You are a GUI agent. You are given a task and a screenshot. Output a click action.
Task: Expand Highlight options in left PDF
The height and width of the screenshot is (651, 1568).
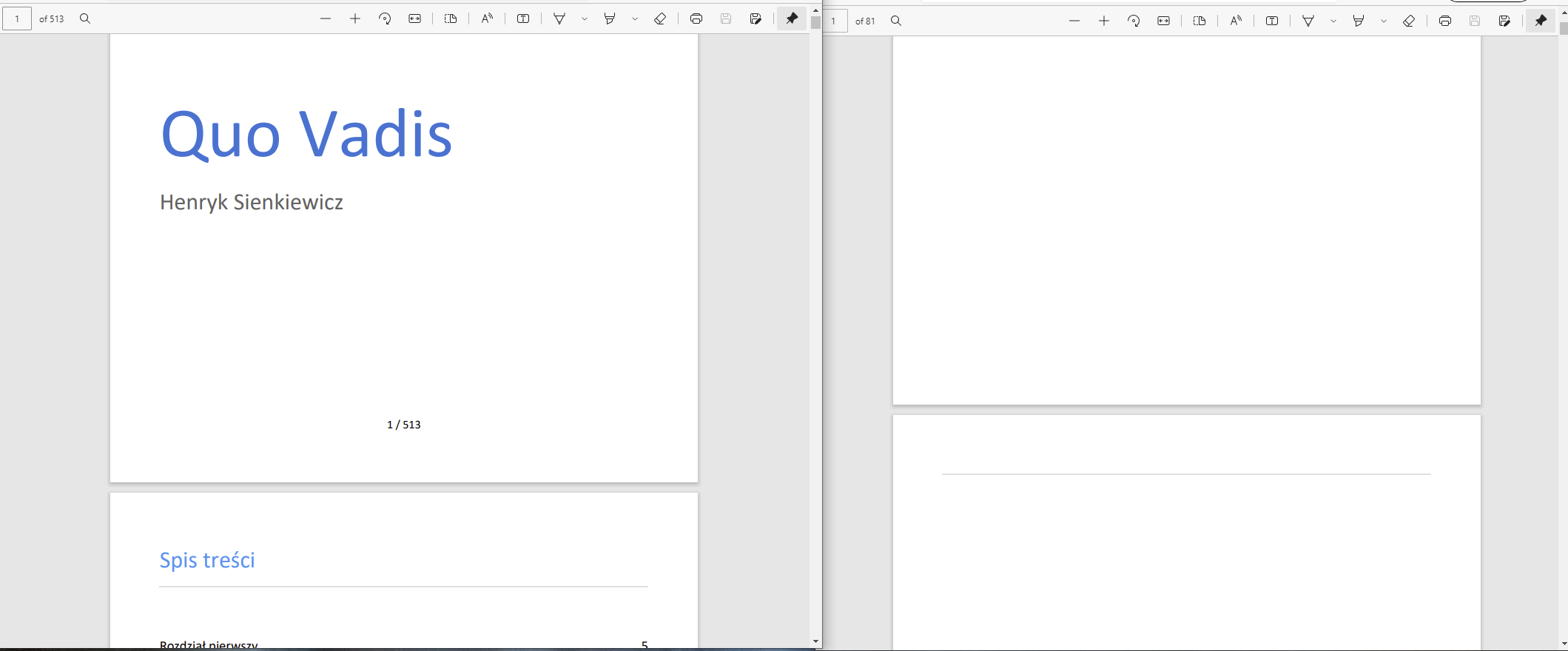[635, 18]
